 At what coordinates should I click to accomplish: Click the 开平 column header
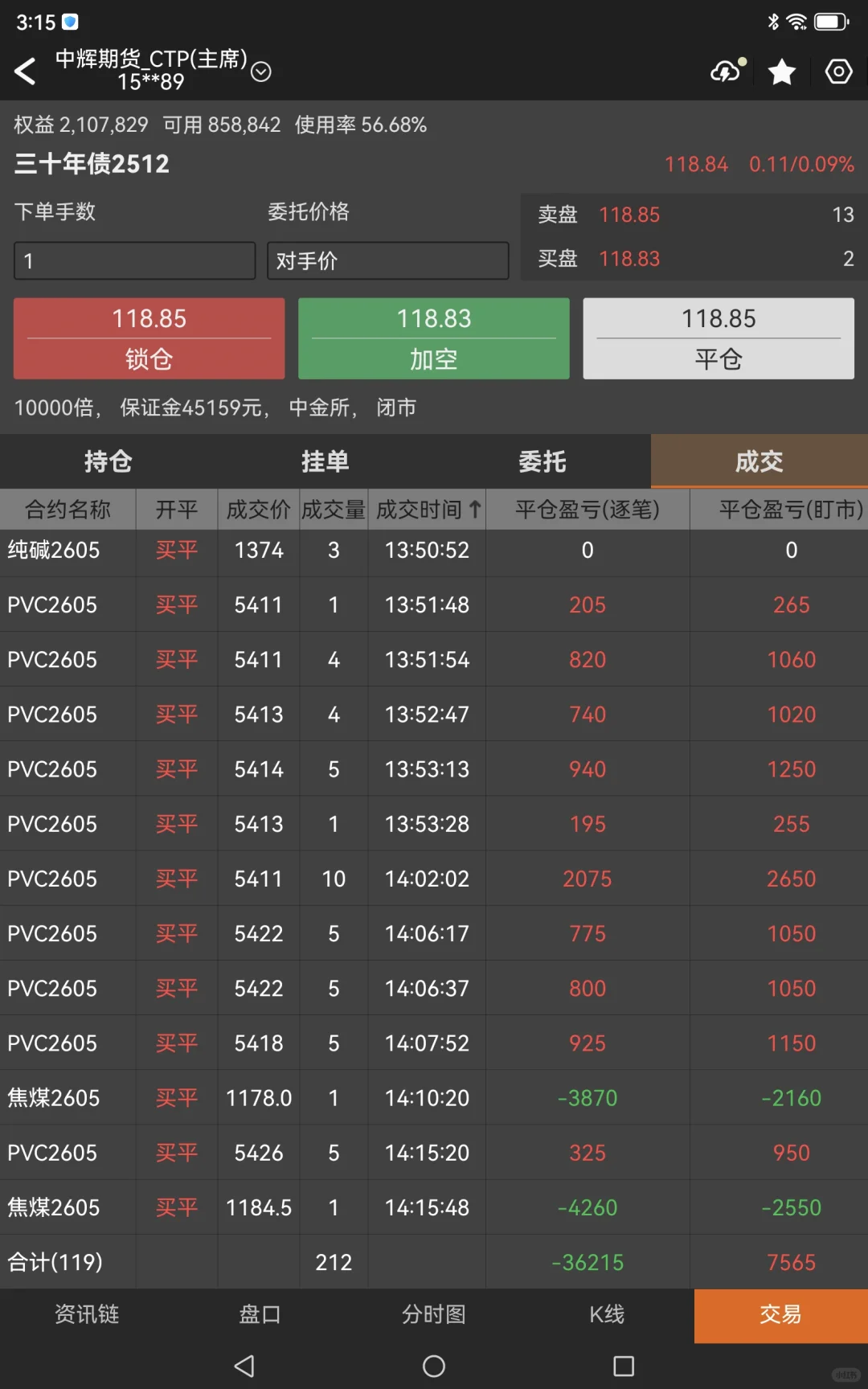point(177,509)
